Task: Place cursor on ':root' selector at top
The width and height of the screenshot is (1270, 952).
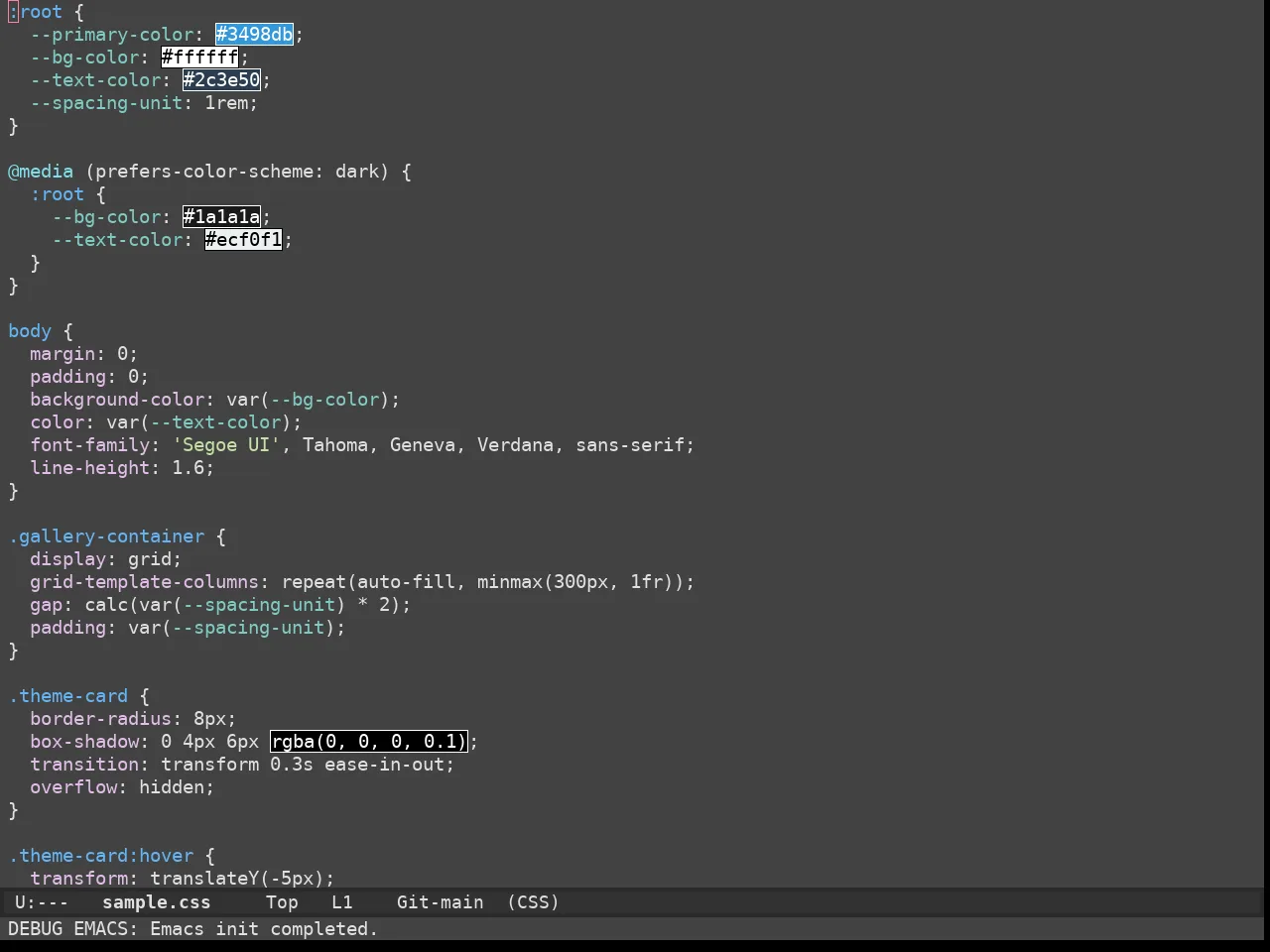Action: (36, 12)
